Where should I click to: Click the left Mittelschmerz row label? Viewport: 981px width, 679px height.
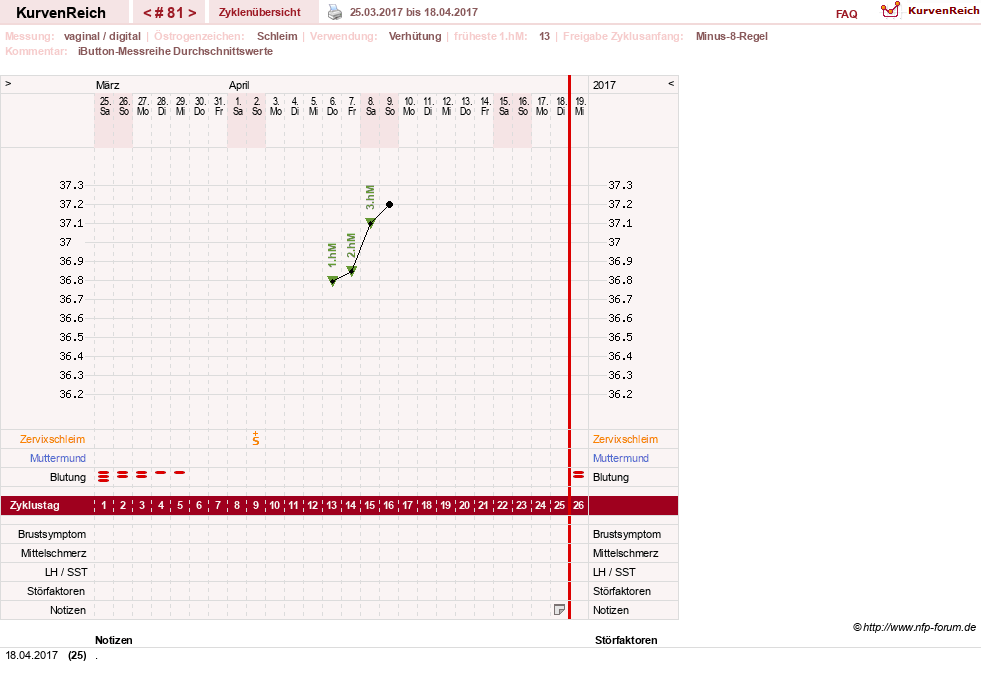click(x=54, y=553)
